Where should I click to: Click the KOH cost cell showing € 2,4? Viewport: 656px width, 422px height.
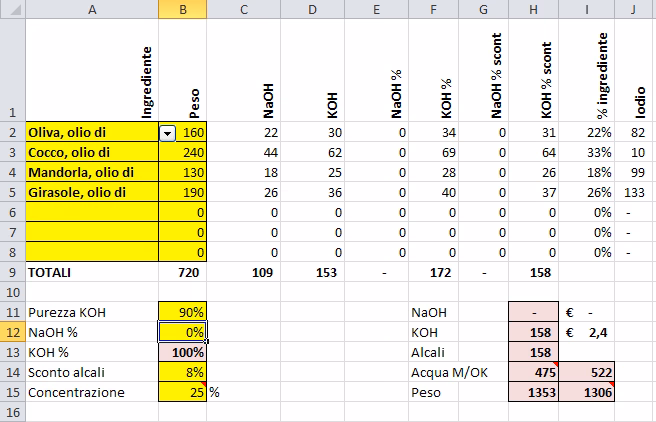tap(585, 332)
